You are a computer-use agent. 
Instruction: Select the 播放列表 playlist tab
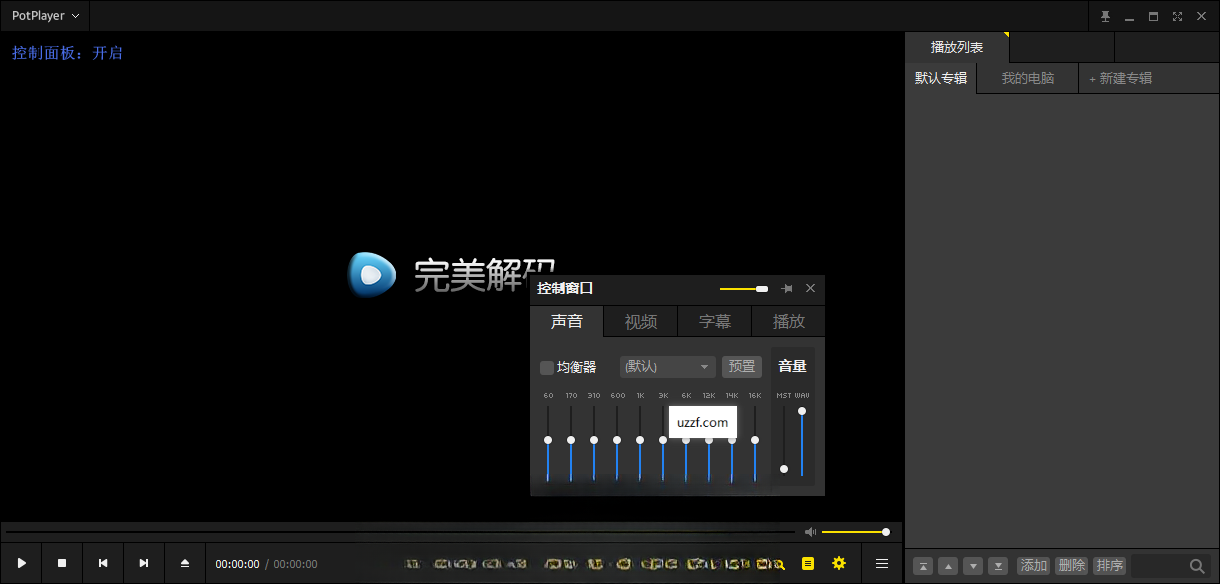click(x=957, y=47)
